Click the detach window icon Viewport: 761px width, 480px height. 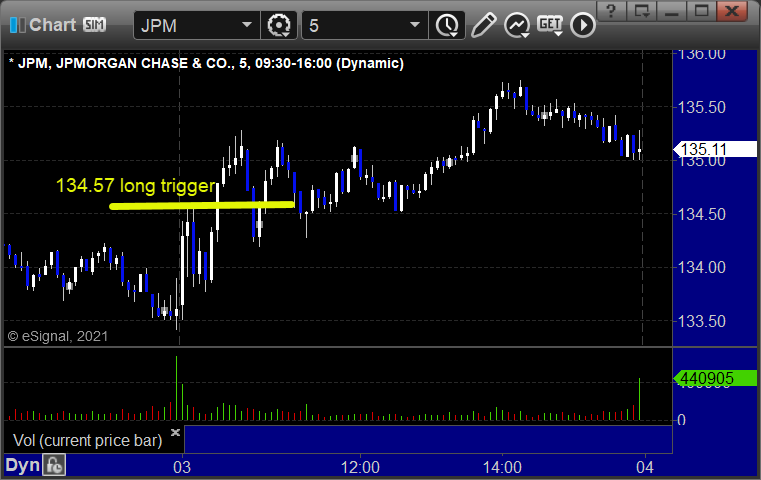642,10
